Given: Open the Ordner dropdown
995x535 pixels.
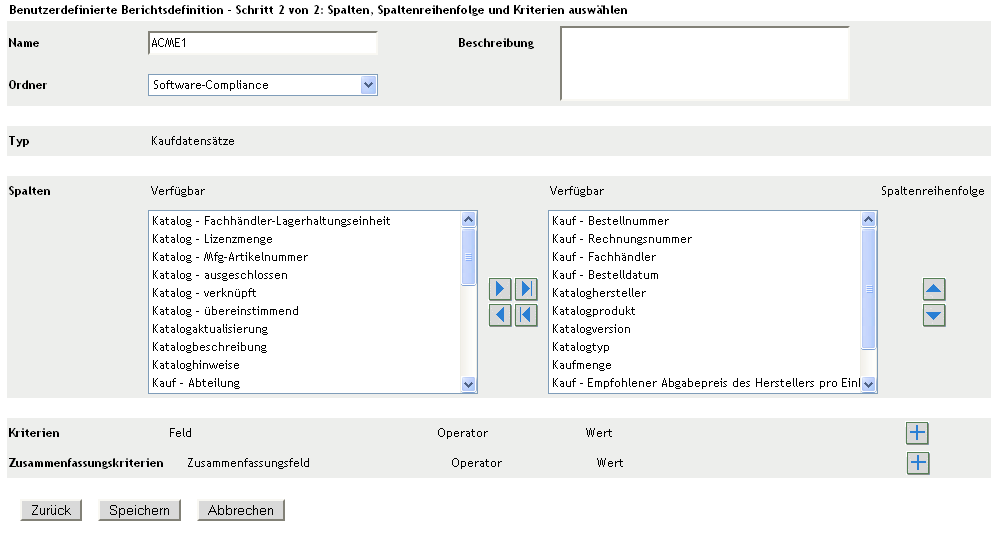Looking at the screenshot, I should pos(369,85).
